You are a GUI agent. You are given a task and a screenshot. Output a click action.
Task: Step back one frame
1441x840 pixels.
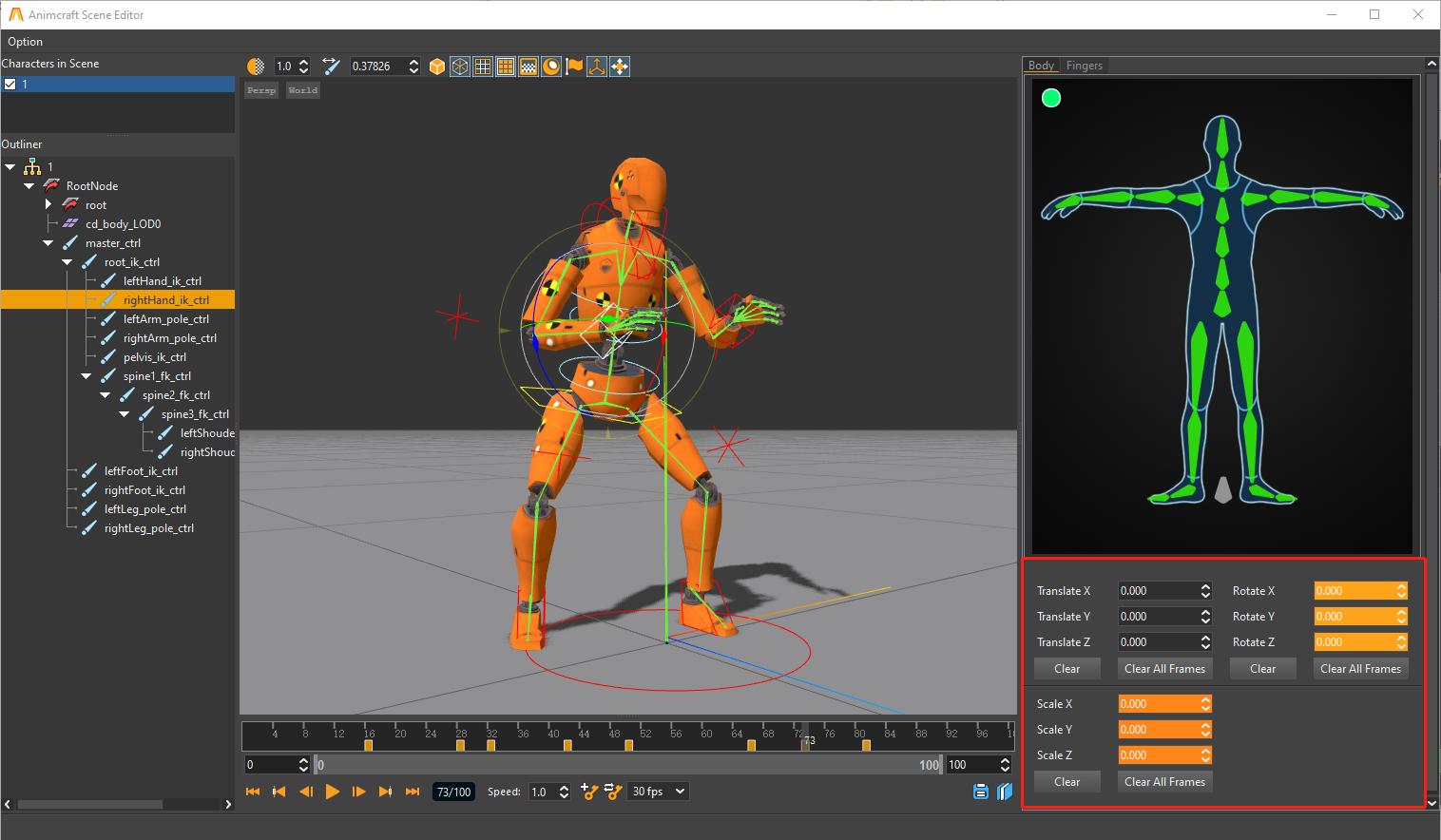coord(306,792)
